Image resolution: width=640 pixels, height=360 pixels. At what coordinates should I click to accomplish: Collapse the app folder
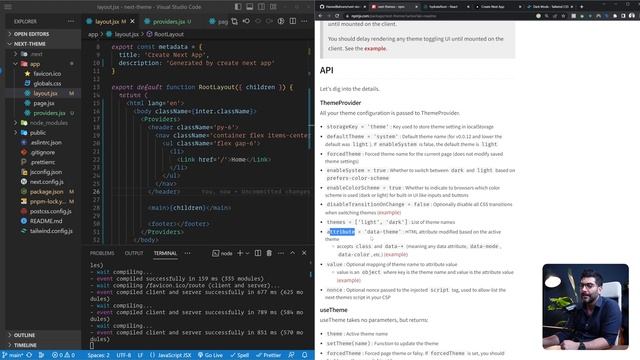[x=35, y=64]
